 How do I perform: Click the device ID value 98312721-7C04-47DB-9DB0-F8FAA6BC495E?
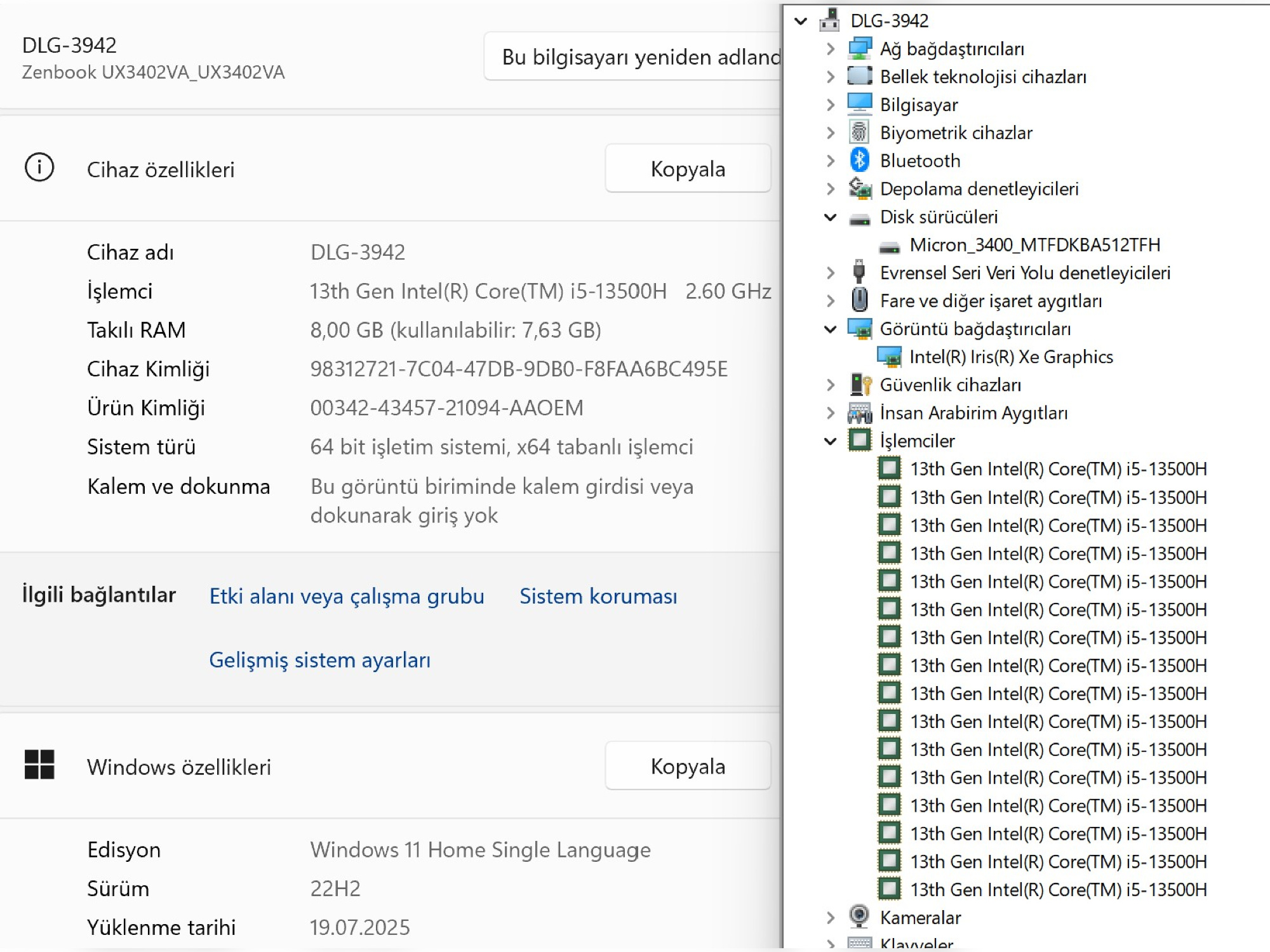519,369
